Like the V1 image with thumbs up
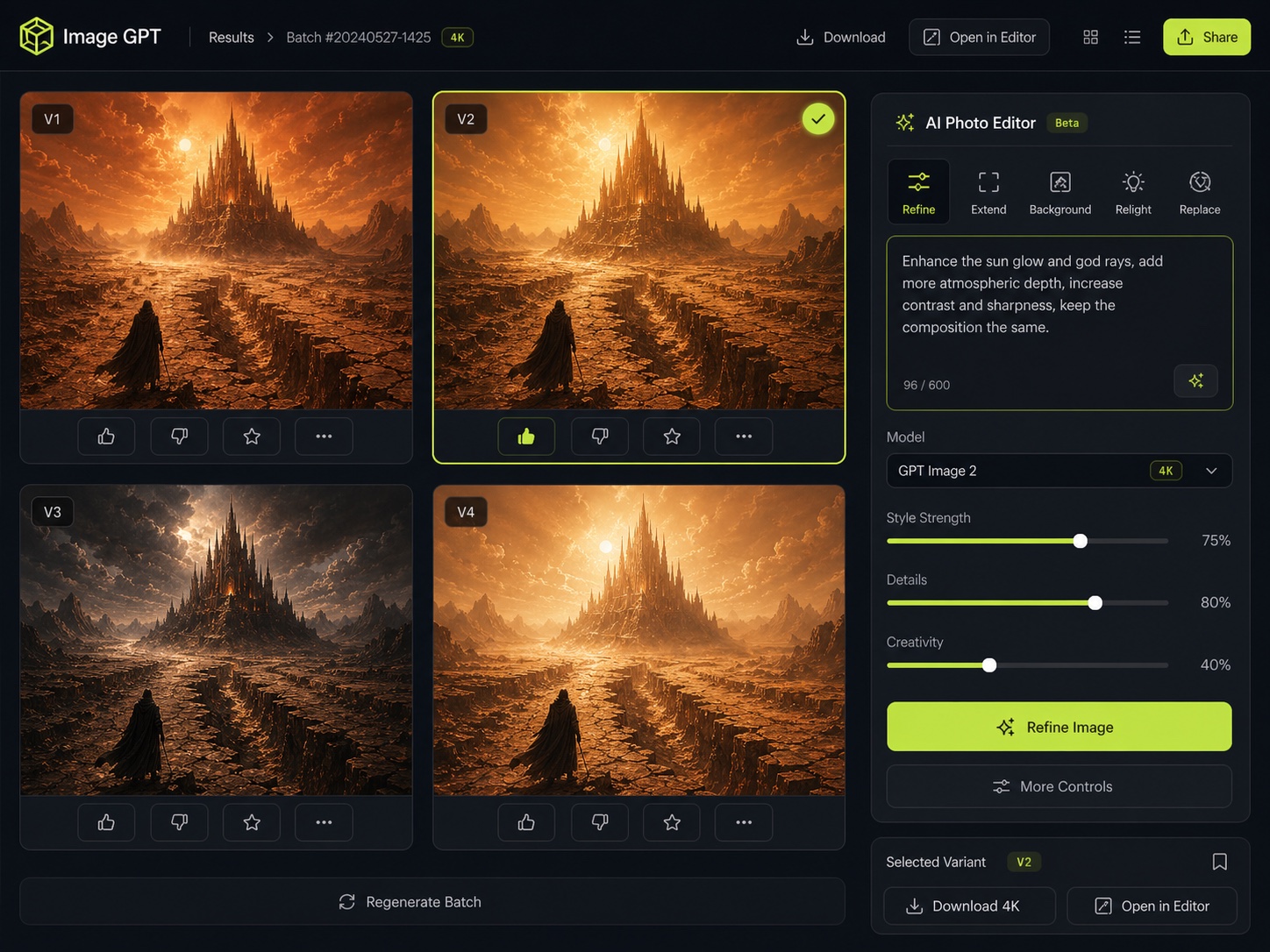 point(106,437)
